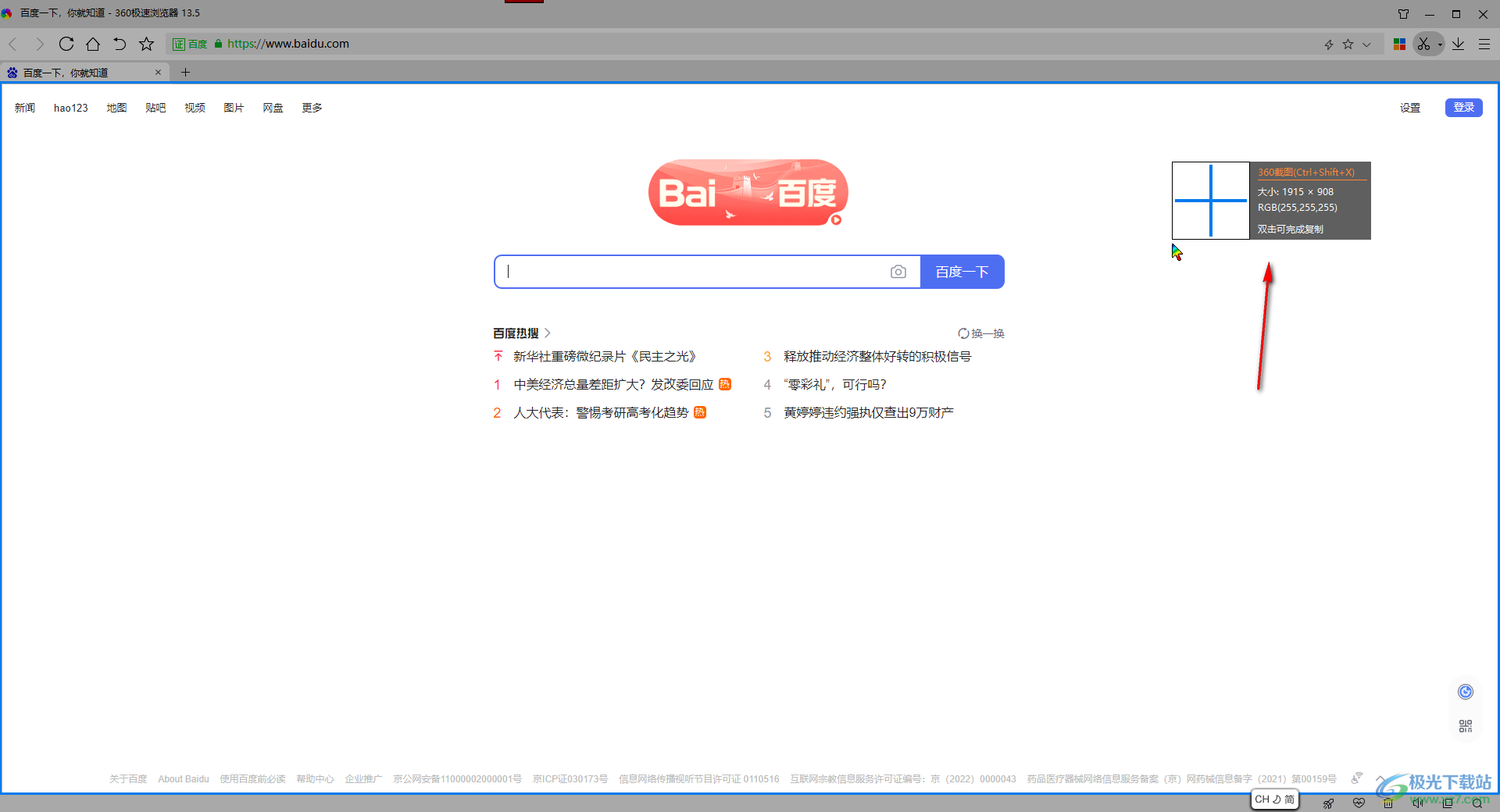1500x812 pixels.
Task: Go back with the browser back arrow
Action: [13, 44]
